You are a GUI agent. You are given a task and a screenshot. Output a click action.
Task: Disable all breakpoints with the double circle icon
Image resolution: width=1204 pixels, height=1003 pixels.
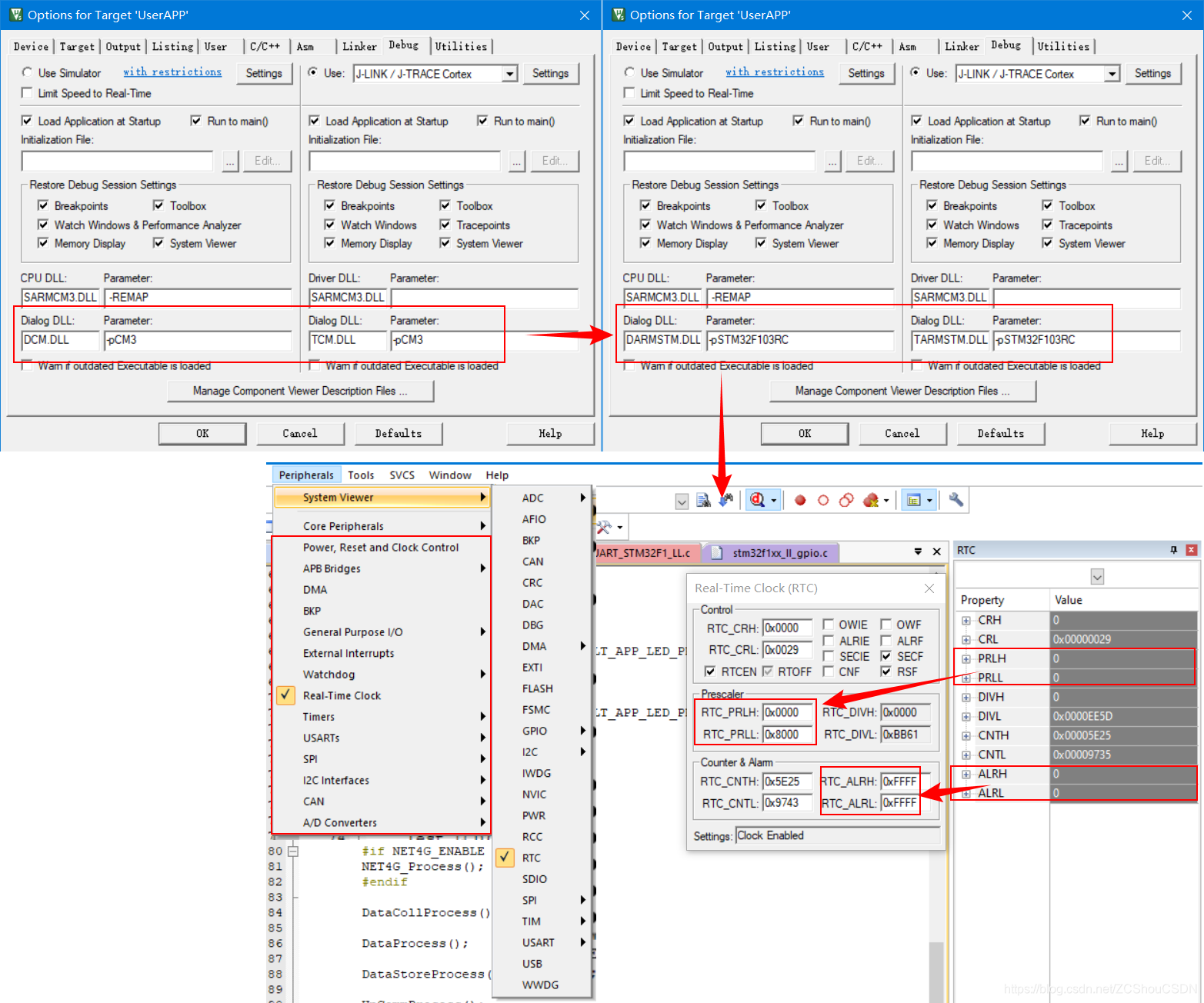click(846, 500)
